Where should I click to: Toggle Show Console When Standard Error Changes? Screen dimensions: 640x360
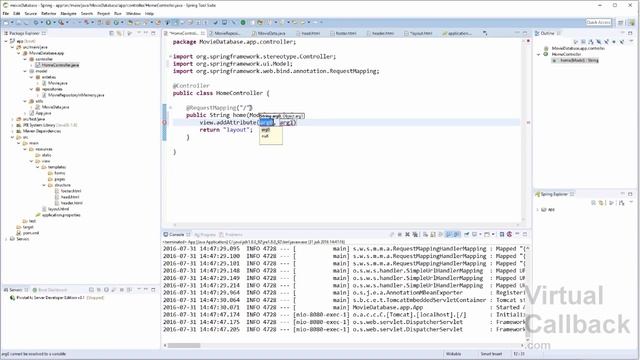pos(457,234)
